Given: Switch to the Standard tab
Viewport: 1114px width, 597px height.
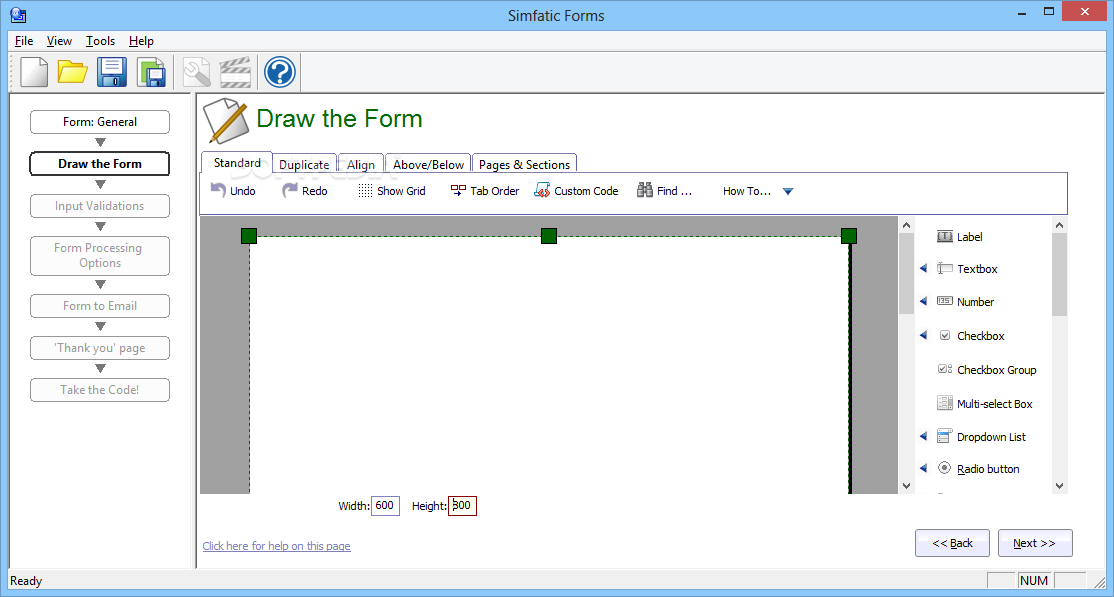Looking at the screenshot, I should tap(237, 162).
